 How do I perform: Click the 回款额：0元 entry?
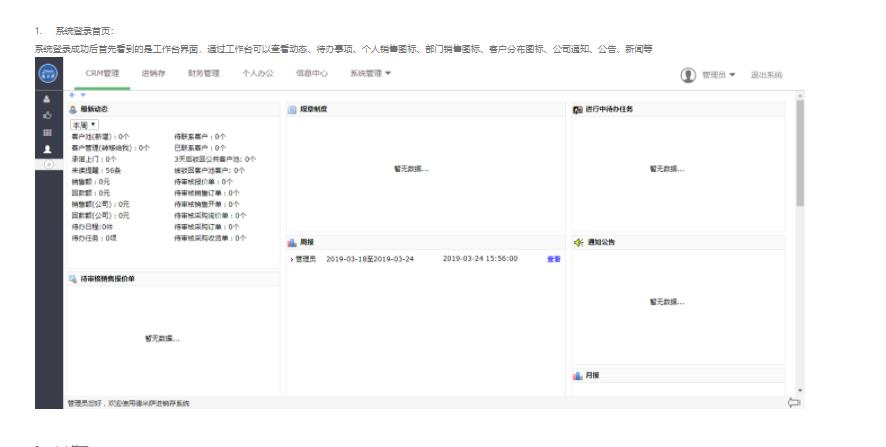click(90, 193)
